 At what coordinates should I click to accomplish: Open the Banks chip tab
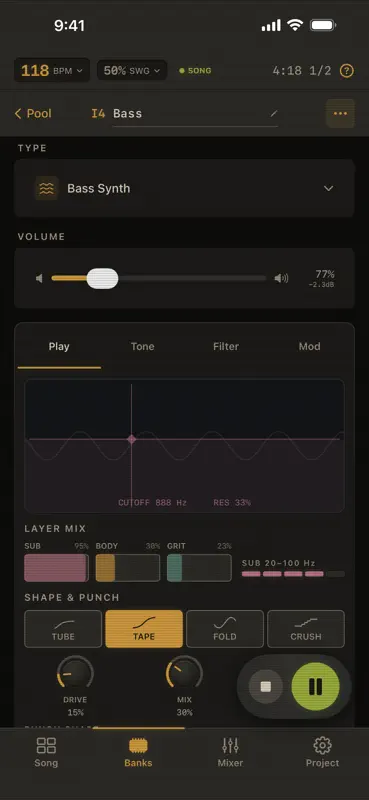click(138, 753)
